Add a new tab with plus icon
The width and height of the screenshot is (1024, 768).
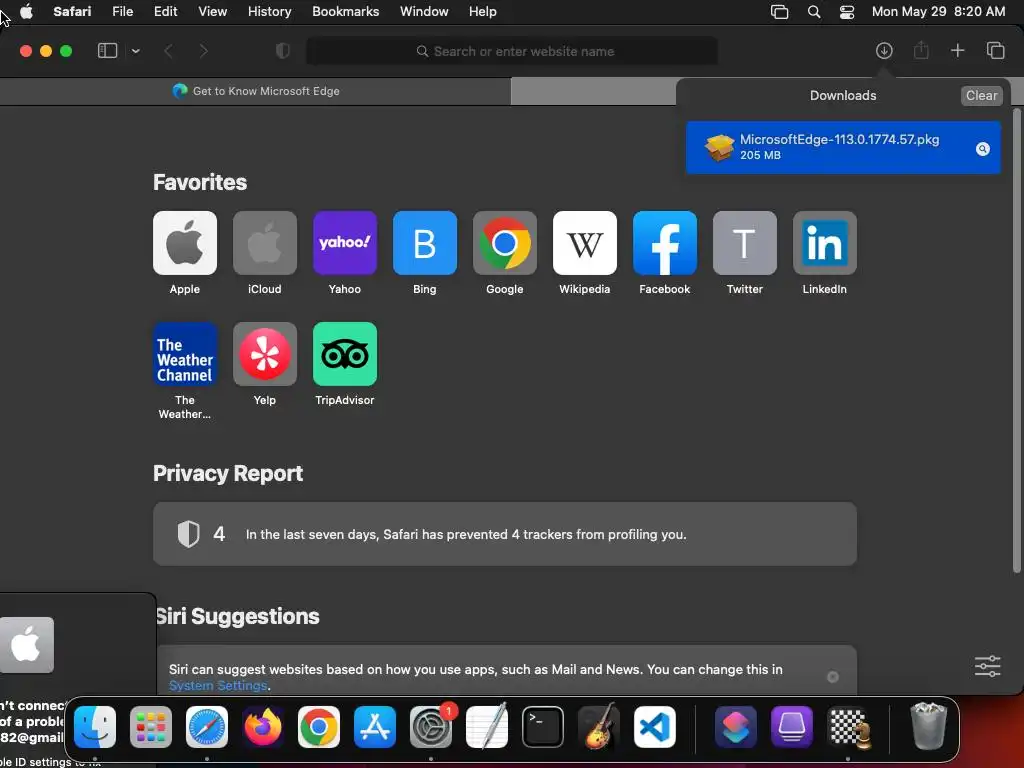click(x=957, y=50)
